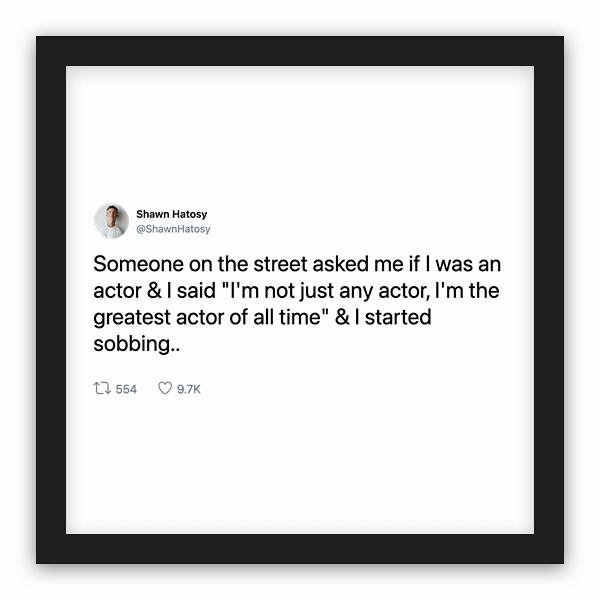Click the 554 retweet count
Screen dimensions: 600x600
pos(126,389)
